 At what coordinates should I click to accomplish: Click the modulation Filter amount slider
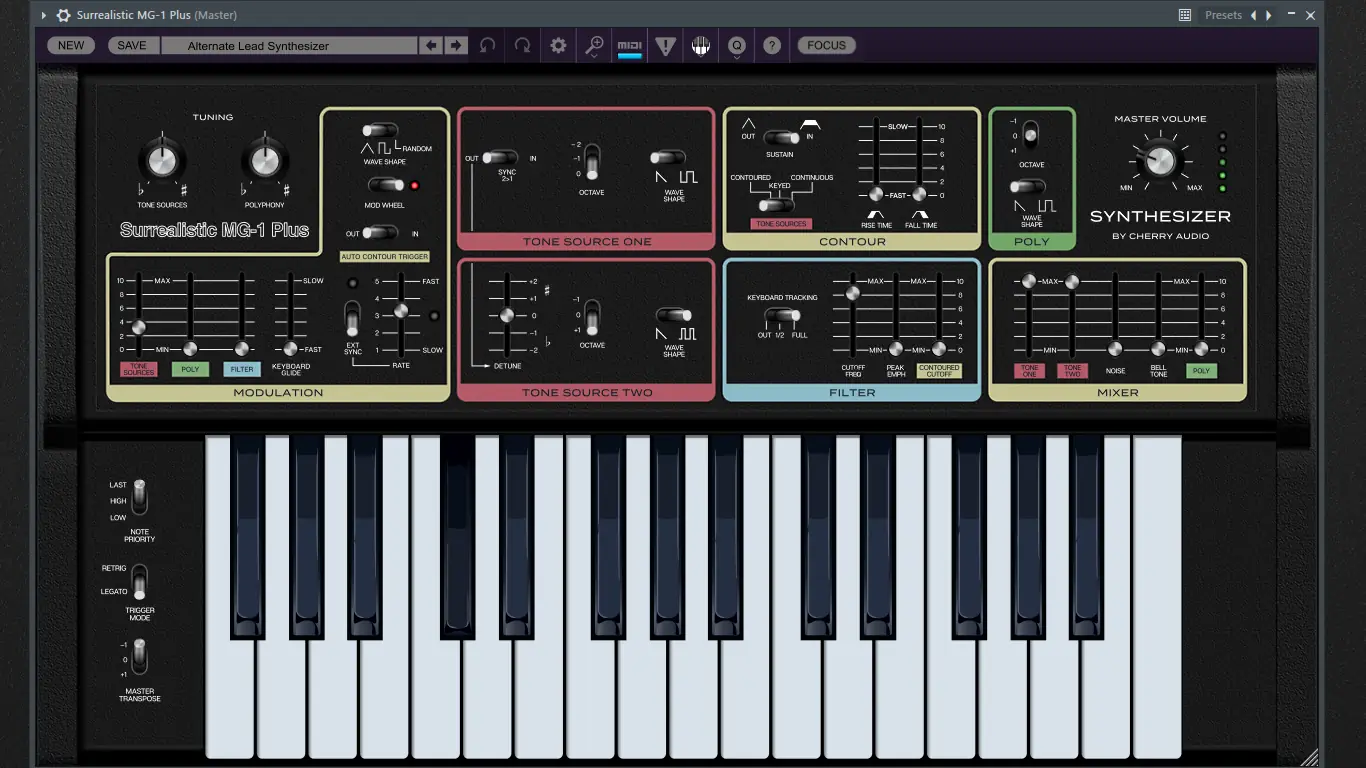pyautogui.click(x=241, y=349)
